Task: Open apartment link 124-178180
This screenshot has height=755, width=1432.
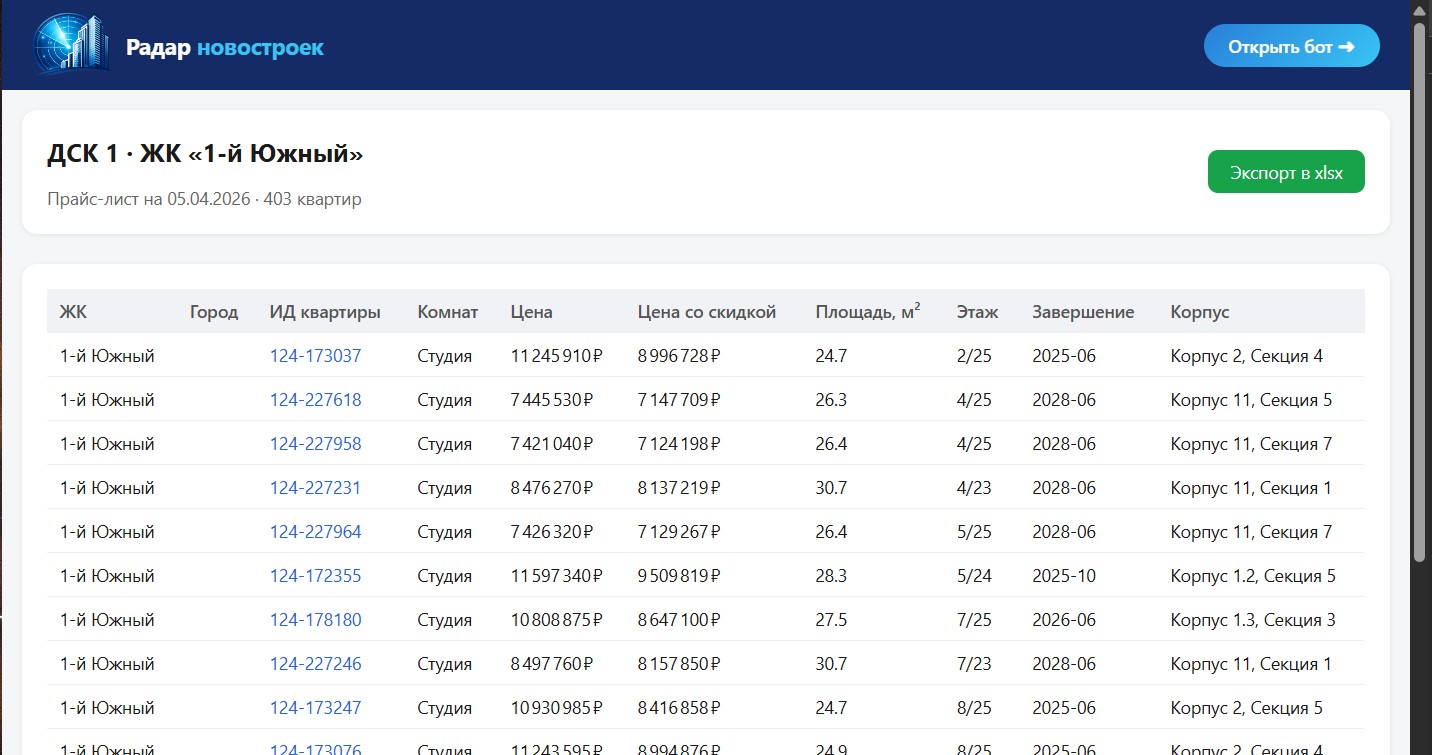Action: click(x=315, y=620)
